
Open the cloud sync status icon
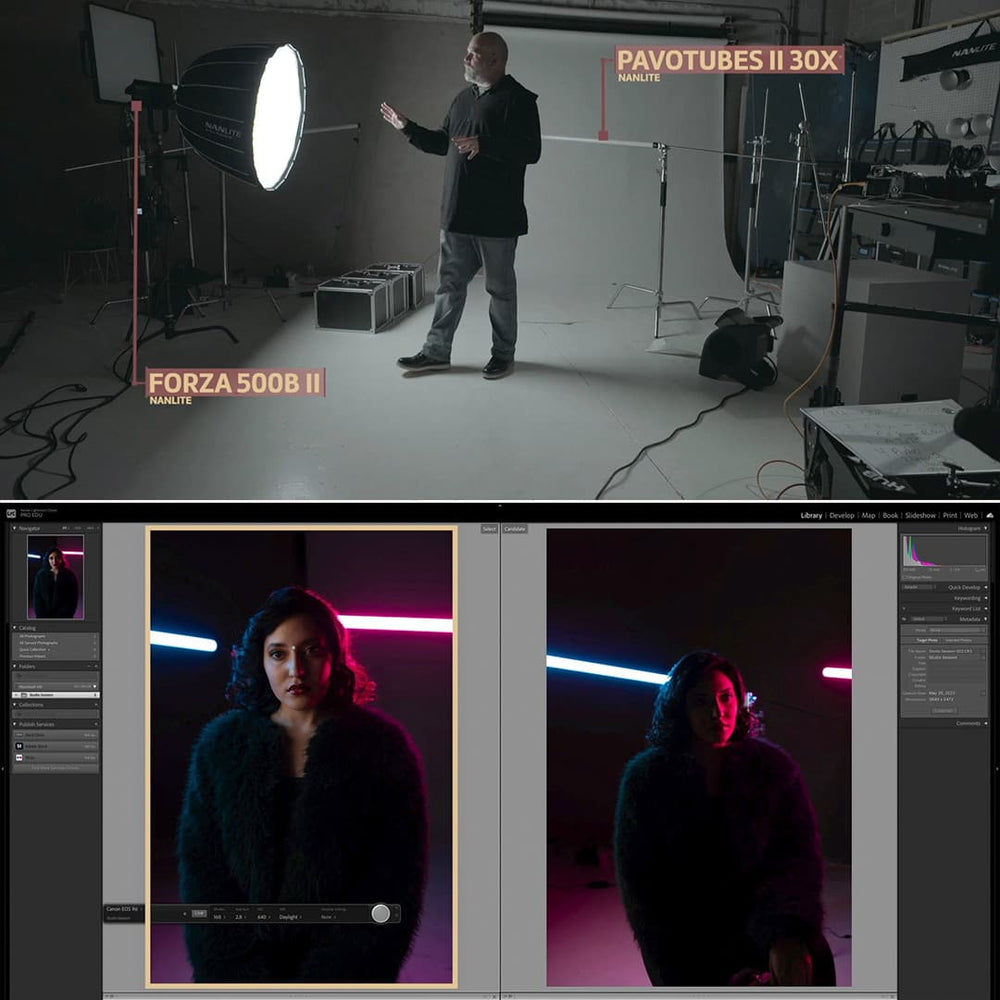(x=991, y=515)
